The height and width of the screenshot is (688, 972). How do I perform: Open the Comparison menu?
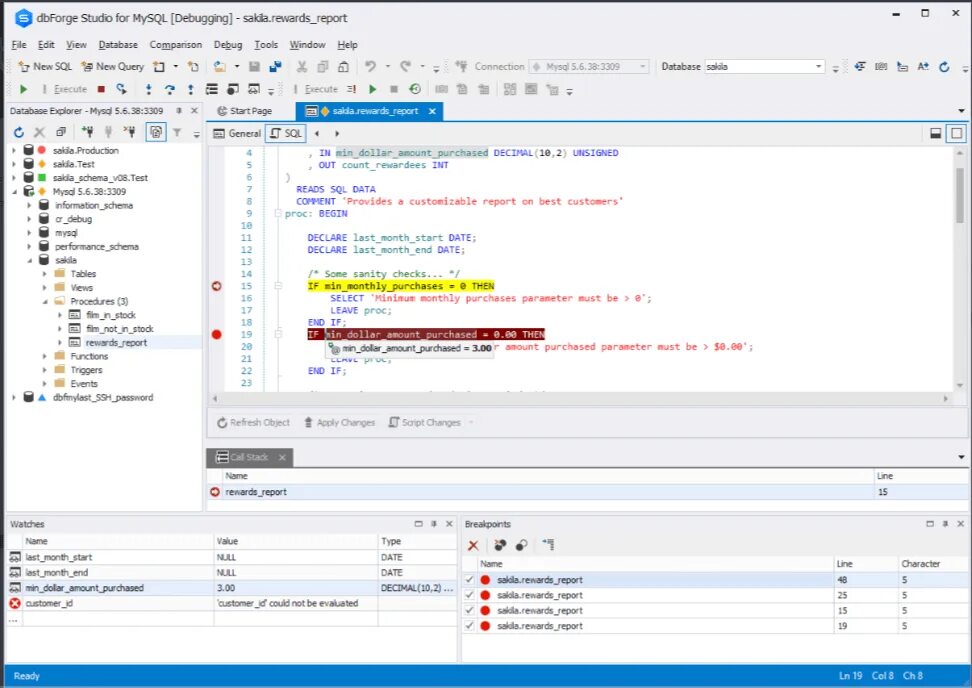(175, 45)
